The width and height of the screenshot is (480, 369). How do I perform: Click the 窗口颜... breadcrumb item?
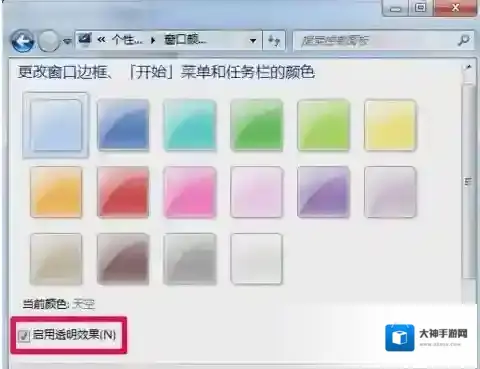pos(185,40)
